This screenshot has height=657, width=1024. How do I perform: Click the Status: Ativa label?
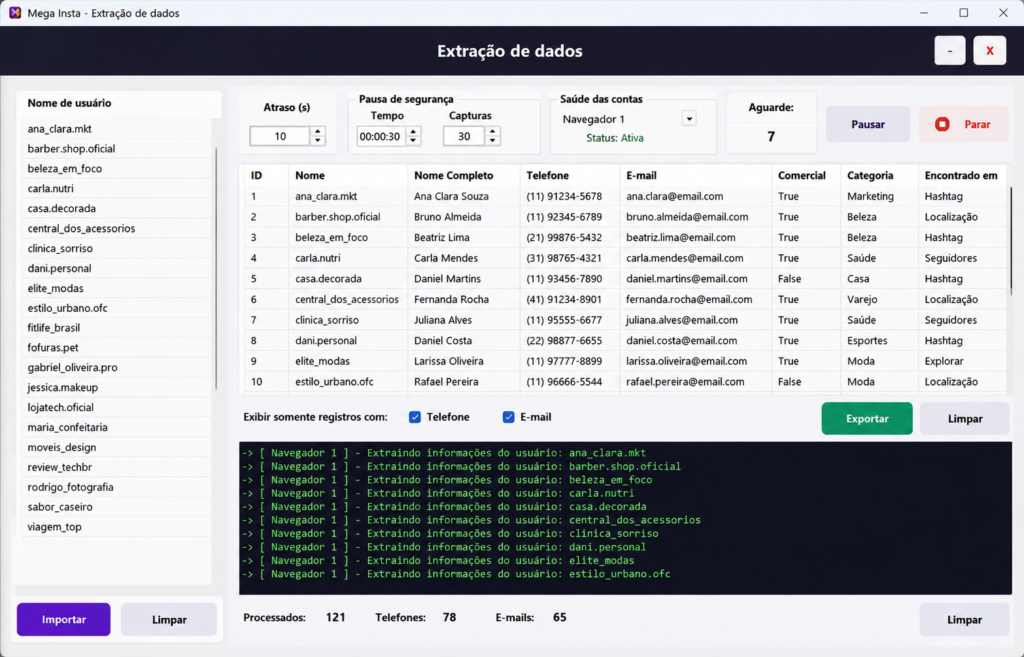(615, 138)
